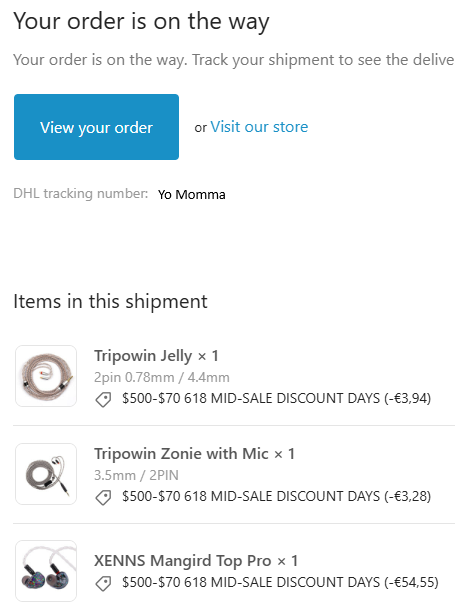Image resolution: width=455 pixels, height=611 pixels.
Task: Click the discount line showing -€3,94
Action: (x=277, y=398)
